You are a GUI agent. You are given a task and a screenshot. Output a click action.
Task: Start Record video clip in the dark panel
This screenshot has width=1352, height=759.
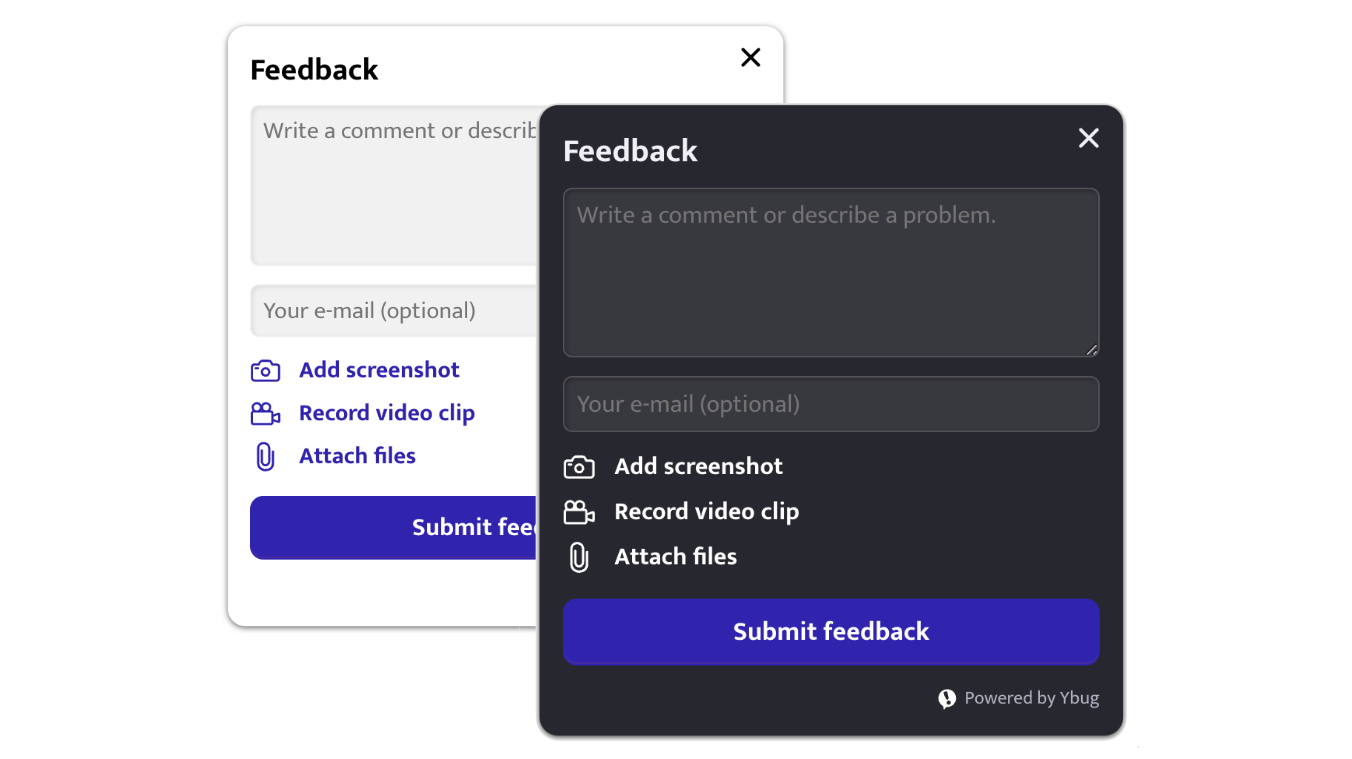[x=706, y=511]
